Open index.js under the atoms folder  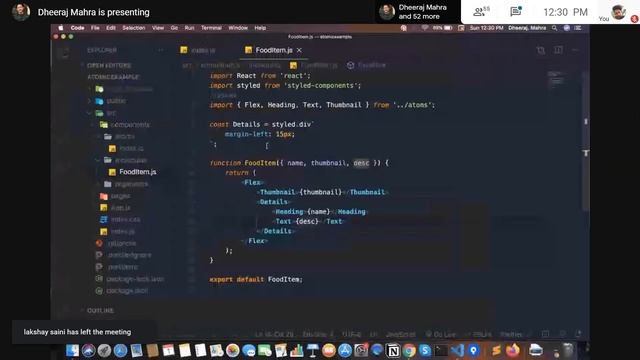tap(126, 149)
